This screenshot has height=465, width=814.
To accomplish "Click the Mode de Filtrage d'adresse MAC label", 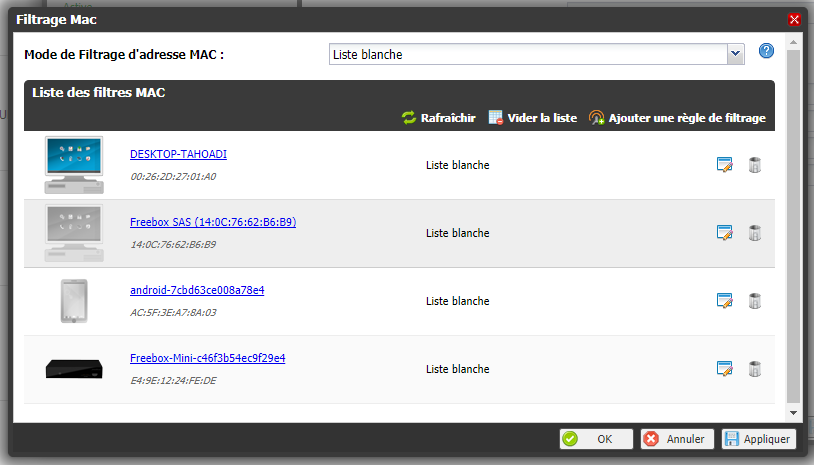I will 124,54.
